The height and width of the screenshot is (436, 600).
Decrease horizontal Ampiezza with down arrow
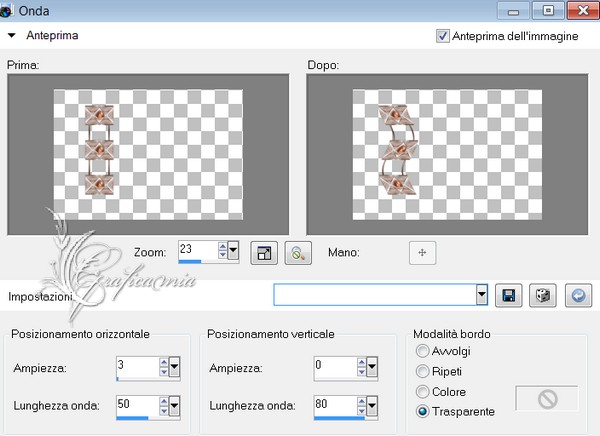[x=164, y=371]
